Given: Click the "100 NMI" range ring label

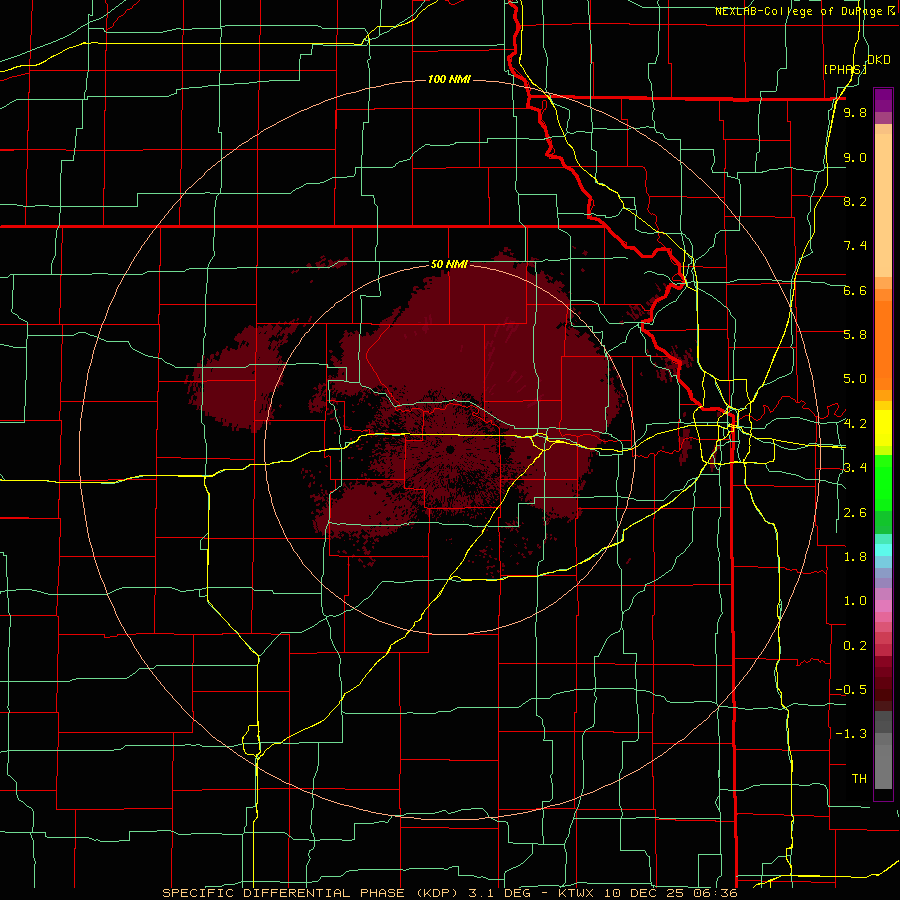Looking at the screenshot, I should (449, 79).
